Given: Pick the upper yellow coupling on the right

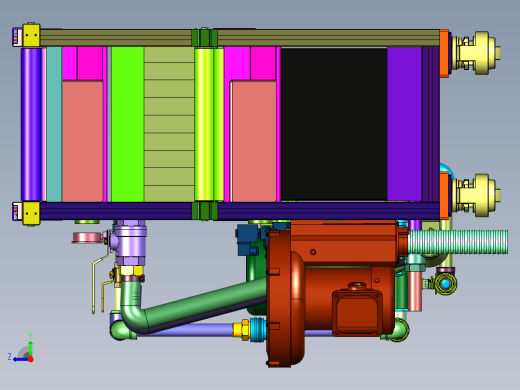Looking at the screenshot, I should coord(476,53).
